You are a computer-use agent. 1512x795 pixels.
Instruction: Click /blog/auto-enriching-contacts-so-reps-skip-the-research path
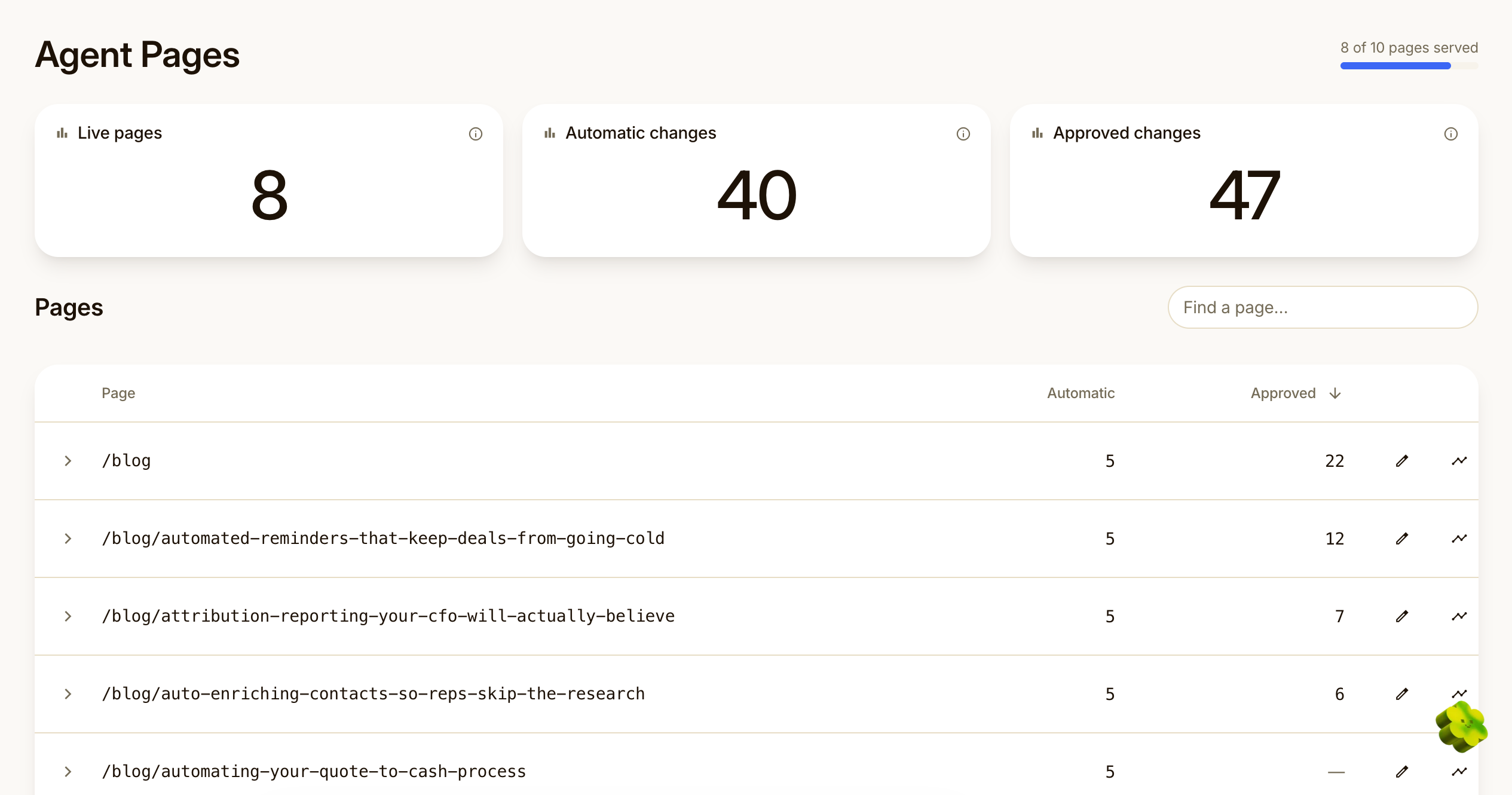373,694
